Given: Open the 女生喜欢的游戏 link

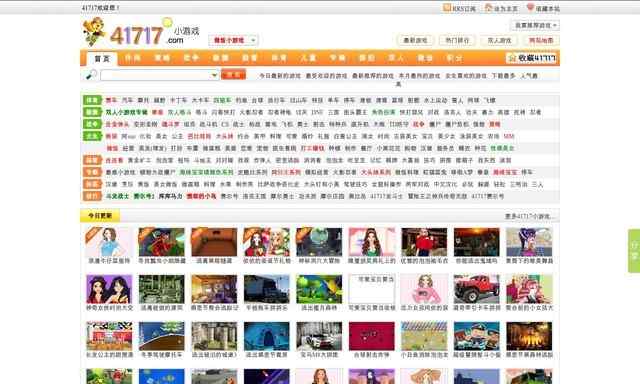Looking at the screenshot, I should coord(466,76).
